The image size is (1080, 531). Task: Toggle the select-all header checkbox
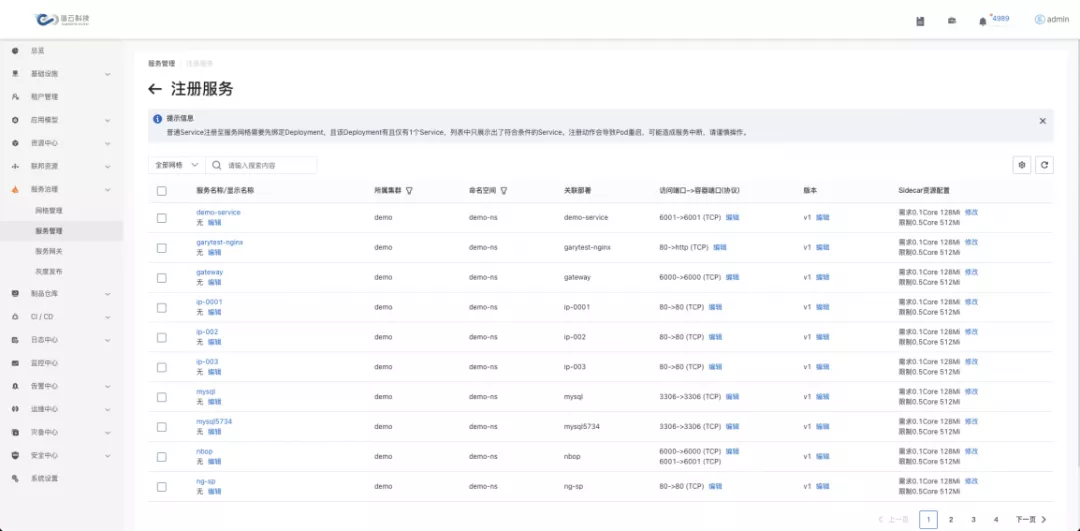(x=162, y=191)
